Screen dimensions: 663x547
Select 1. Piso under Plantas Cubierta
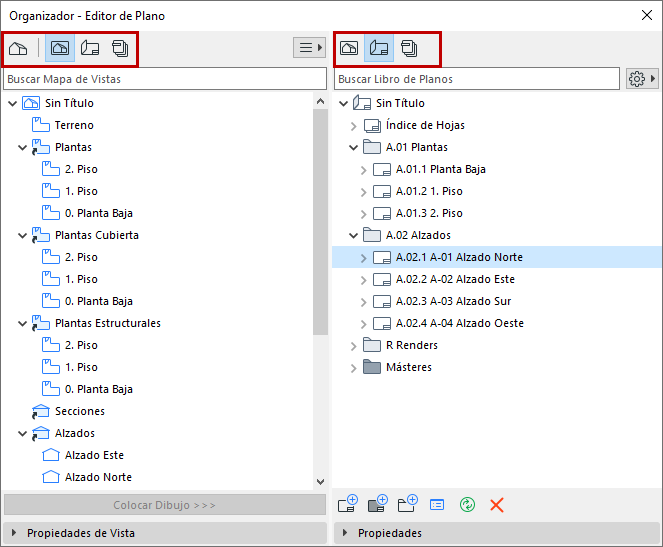[81, 279]
